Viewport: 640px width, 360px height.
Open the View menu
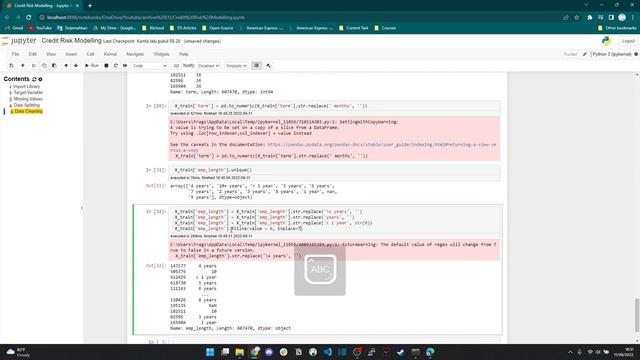click(x=51, y=54)
